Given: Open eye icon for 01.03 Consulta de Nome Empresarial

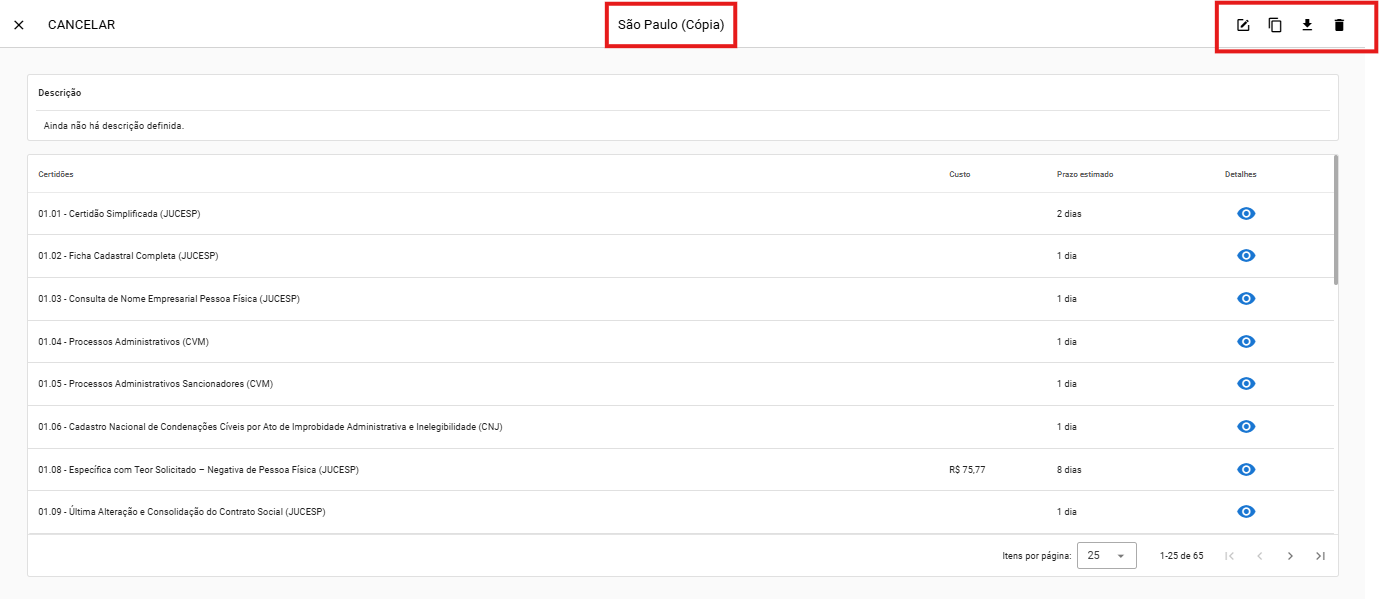Looking at the screenshot, I should [1246, 299].
